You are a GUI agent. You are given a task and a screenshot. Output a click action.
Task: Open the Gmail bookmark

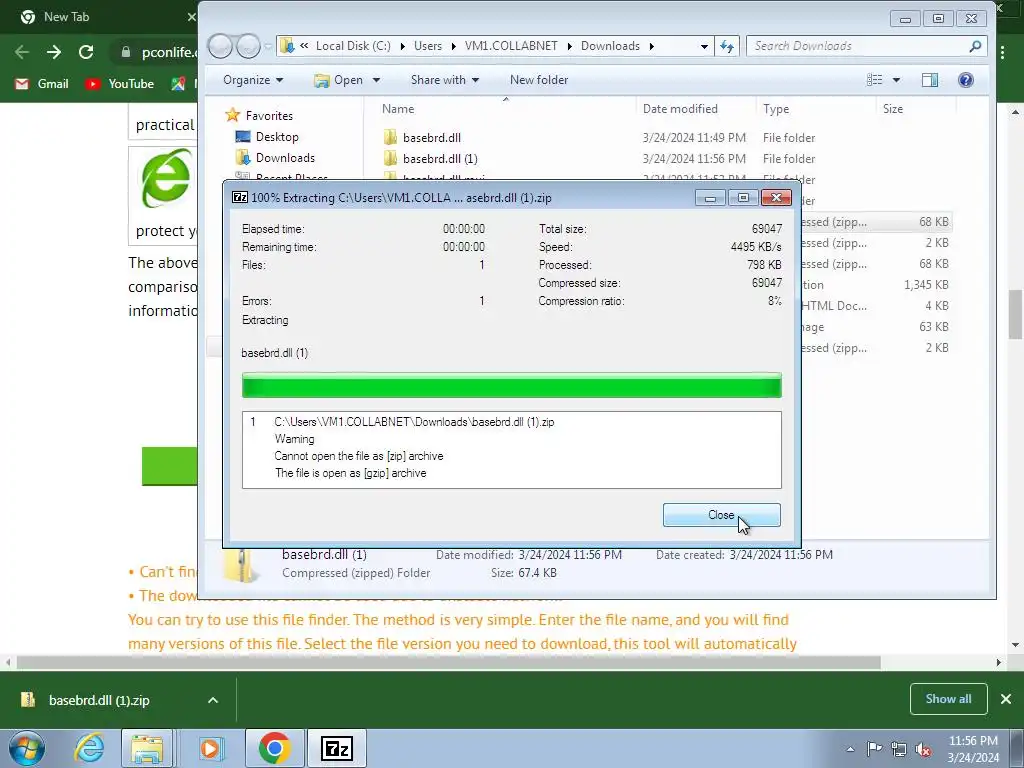[x=42, y=84]
